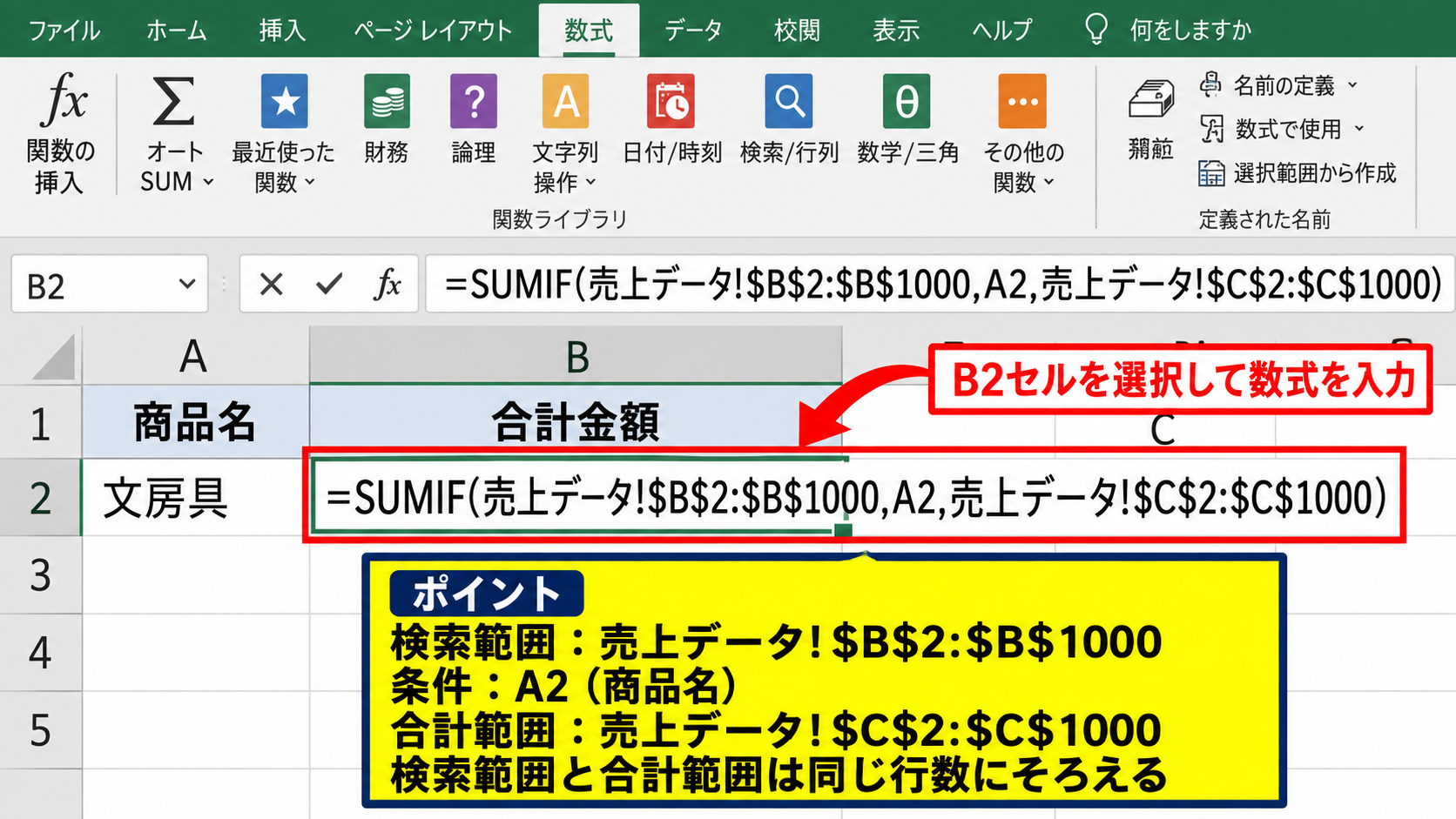Click 選択範囲から作成 icon
This screenshot has height=819, width=1456.
point(1211,173)
